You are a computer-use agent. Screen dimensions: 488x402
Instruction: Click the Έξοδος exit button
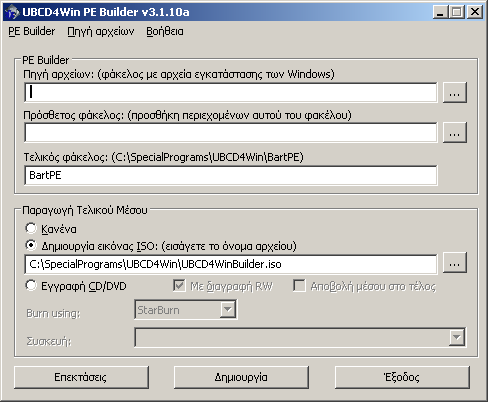point(402,377)
